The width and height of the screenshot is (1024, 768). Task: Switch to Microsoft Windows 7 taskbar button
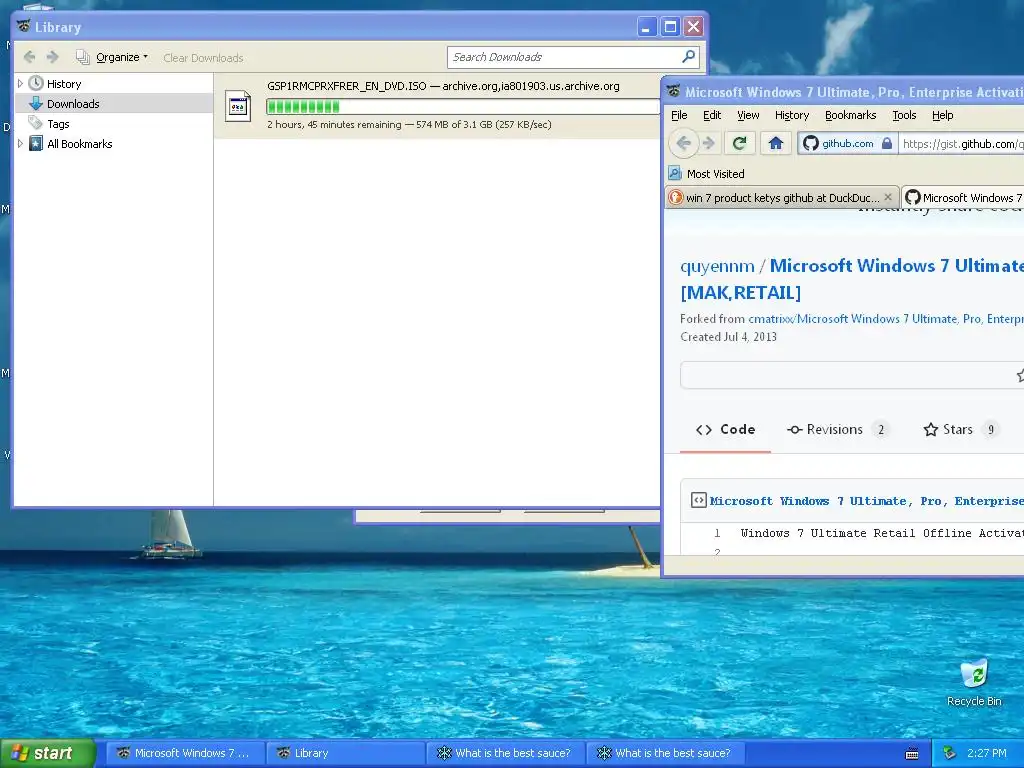tap(185, 753)
